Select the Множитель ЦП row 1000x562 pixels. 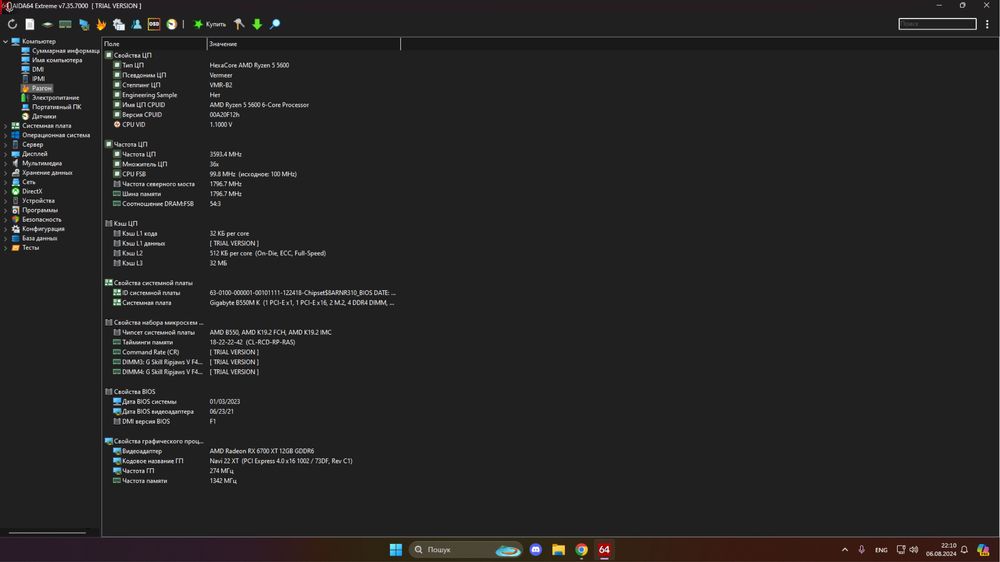point(249,164)
